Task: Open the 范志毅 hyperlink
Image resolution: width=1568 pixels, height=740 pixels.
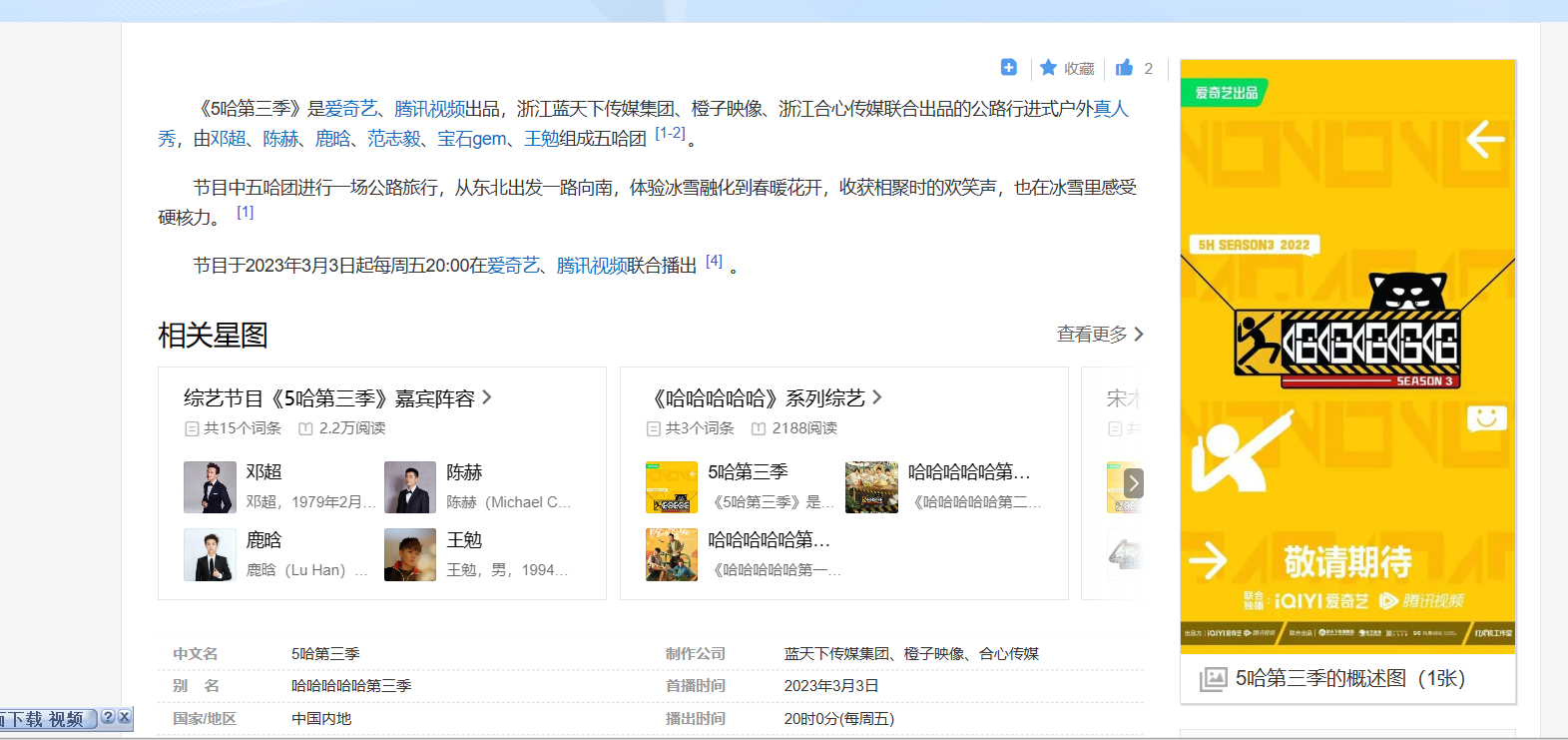Action: tap(394, 139)
